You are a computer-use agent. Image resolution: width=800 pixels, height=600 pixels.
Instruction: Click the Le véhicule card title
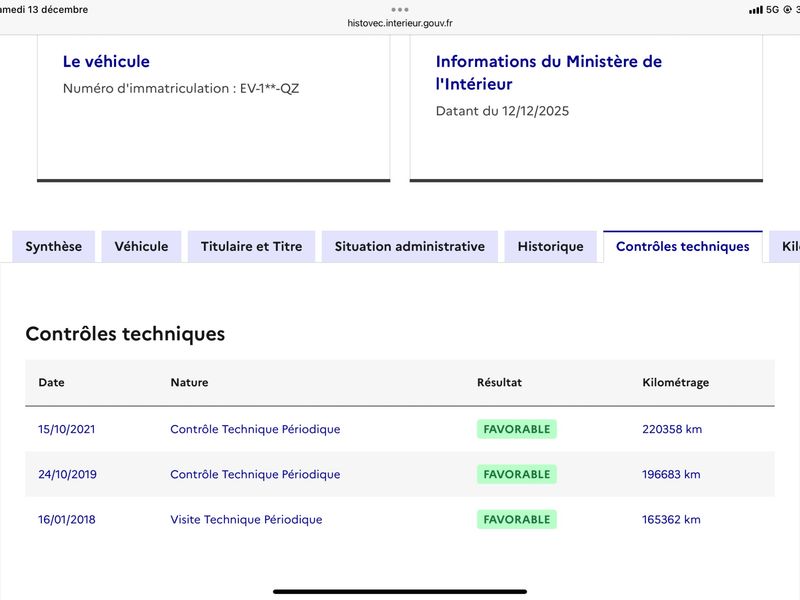tap(106, 61)
